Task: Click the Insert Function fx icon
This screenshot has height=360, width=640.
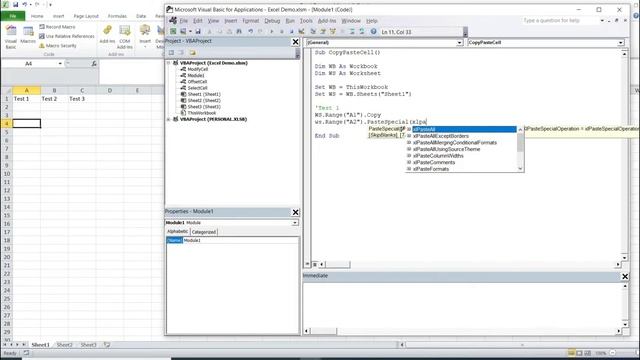Action: [94, 63]
